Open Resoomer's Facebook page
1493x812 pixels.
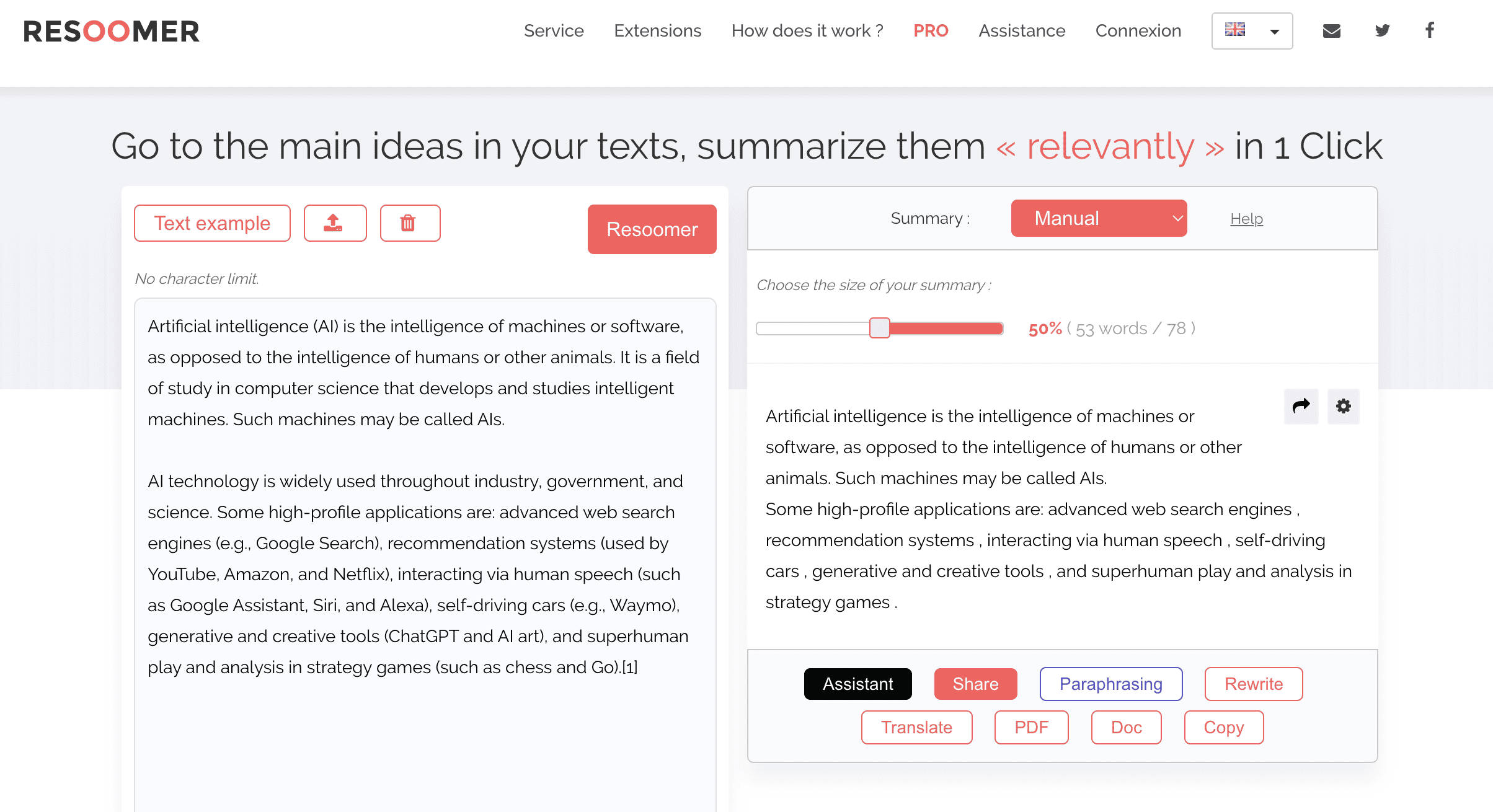[x=1429, y=30]
